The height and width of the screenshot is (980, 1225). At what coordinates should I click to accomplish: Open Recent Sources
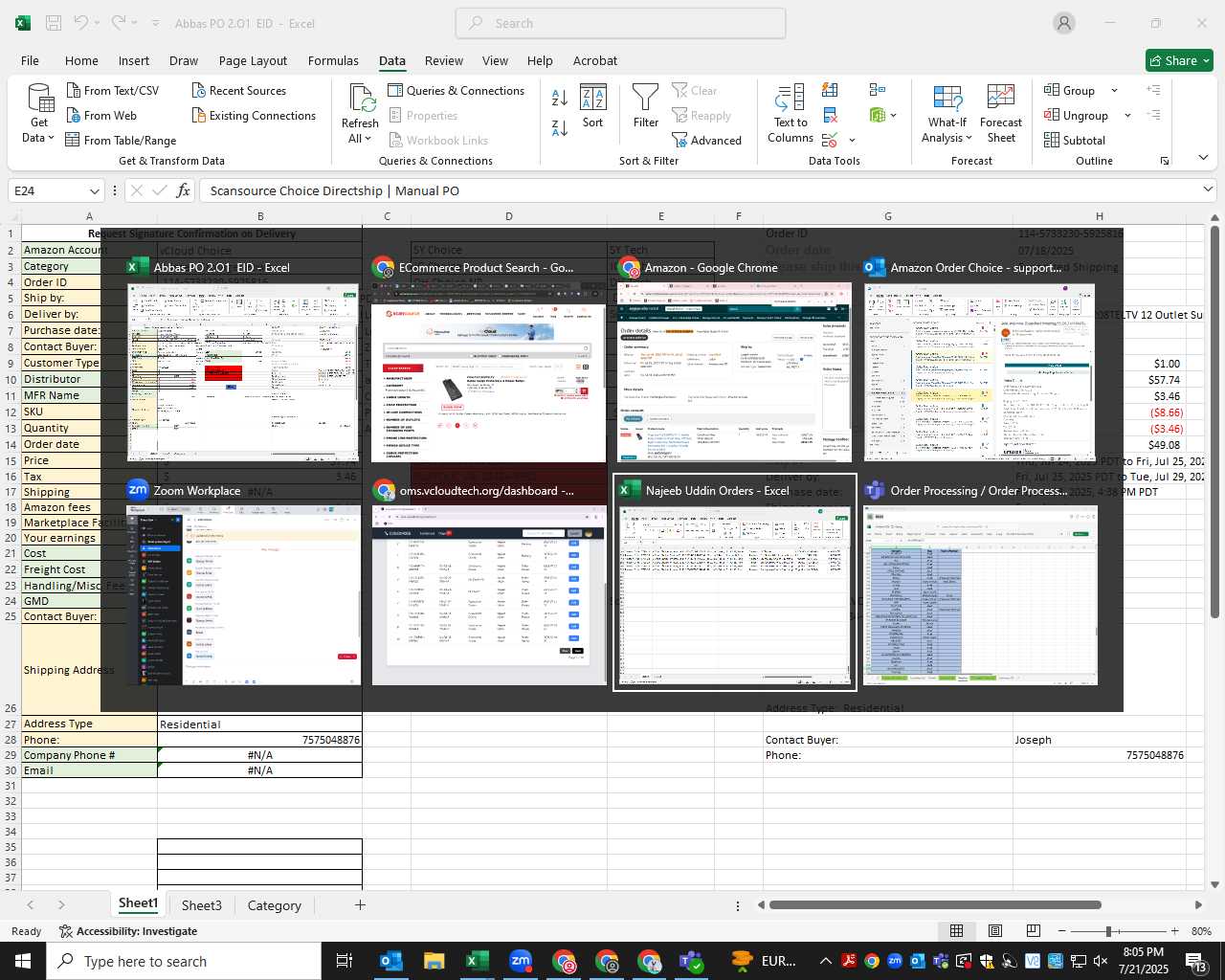tap(239, 90)
